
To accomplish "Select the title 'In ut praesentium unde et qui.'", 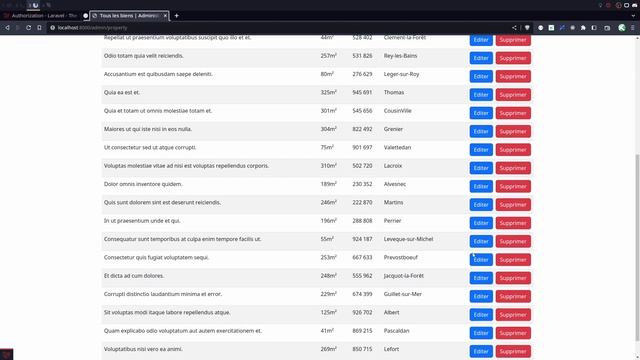I will point(142,221).
